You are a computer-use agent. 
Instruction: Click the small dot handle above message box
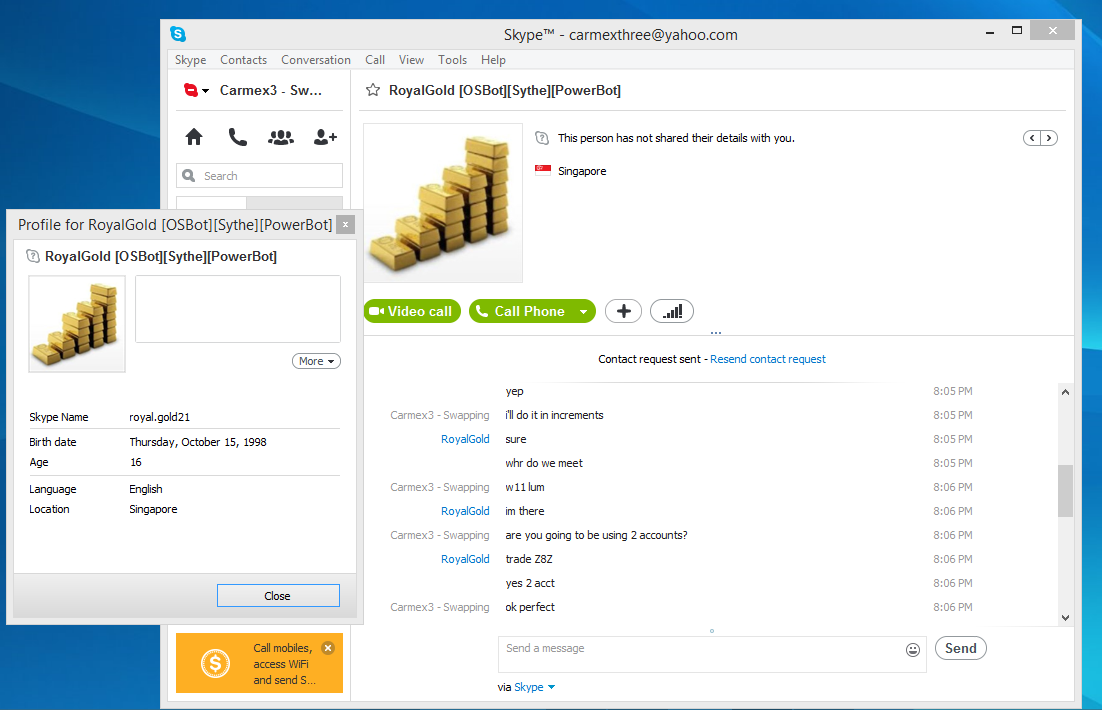click(x=712, y=631)
